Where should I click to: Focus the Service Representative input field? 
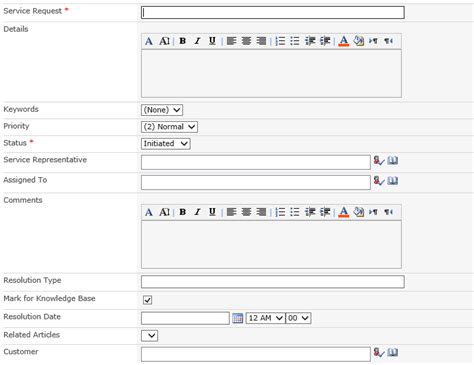pos(256,162)
